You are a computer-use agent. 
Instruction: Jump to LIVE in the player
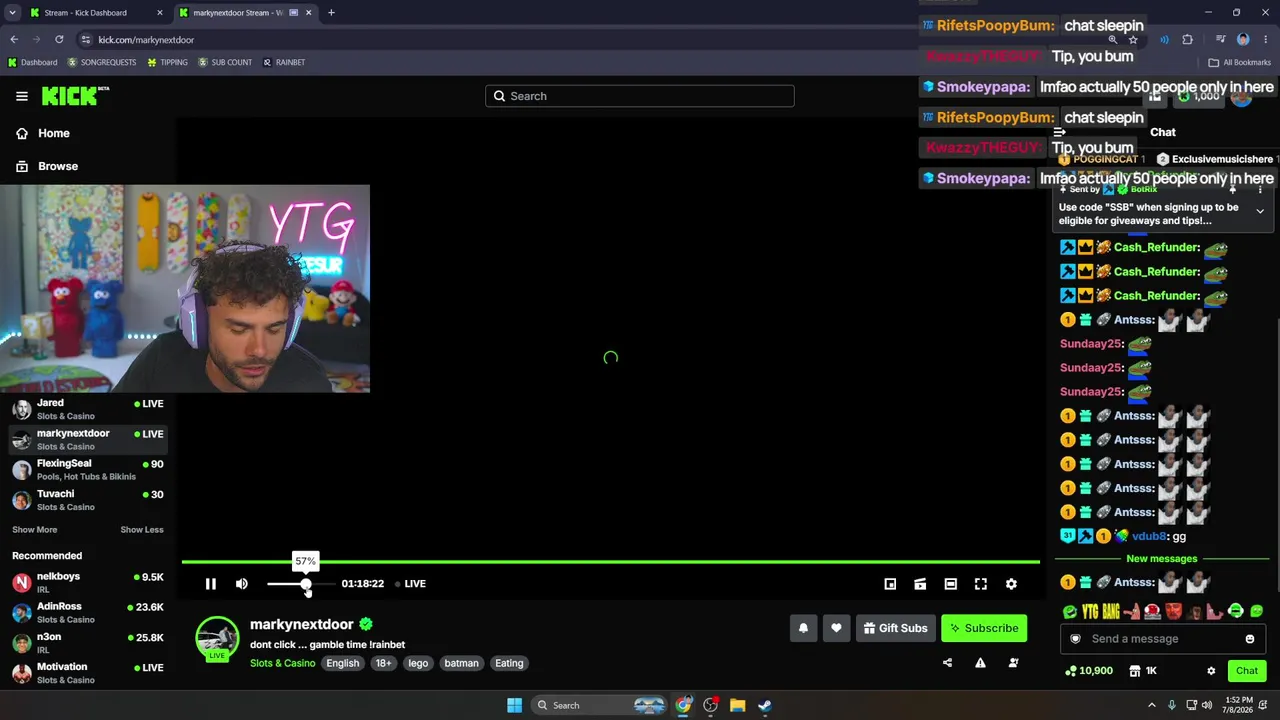tap(410, 584)
